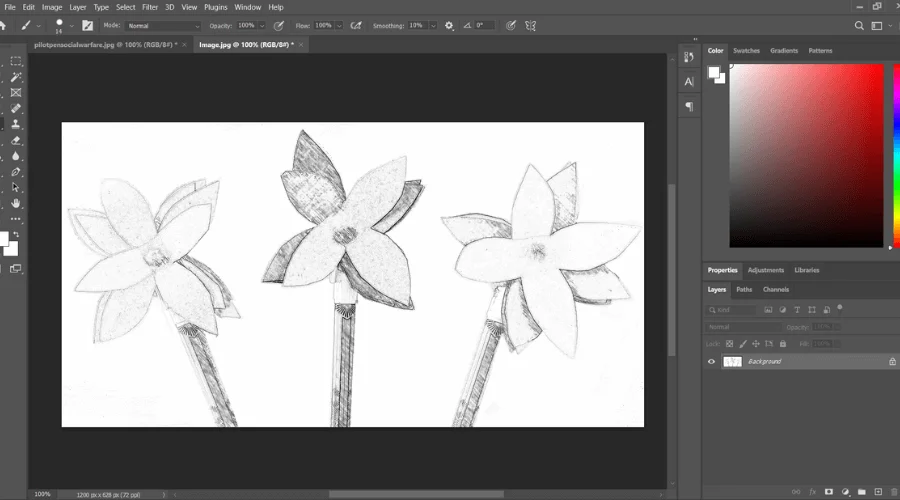The image size is (900, 500).
Task: Open the Brush Settings panel toggle
Action: click(87, 25)
